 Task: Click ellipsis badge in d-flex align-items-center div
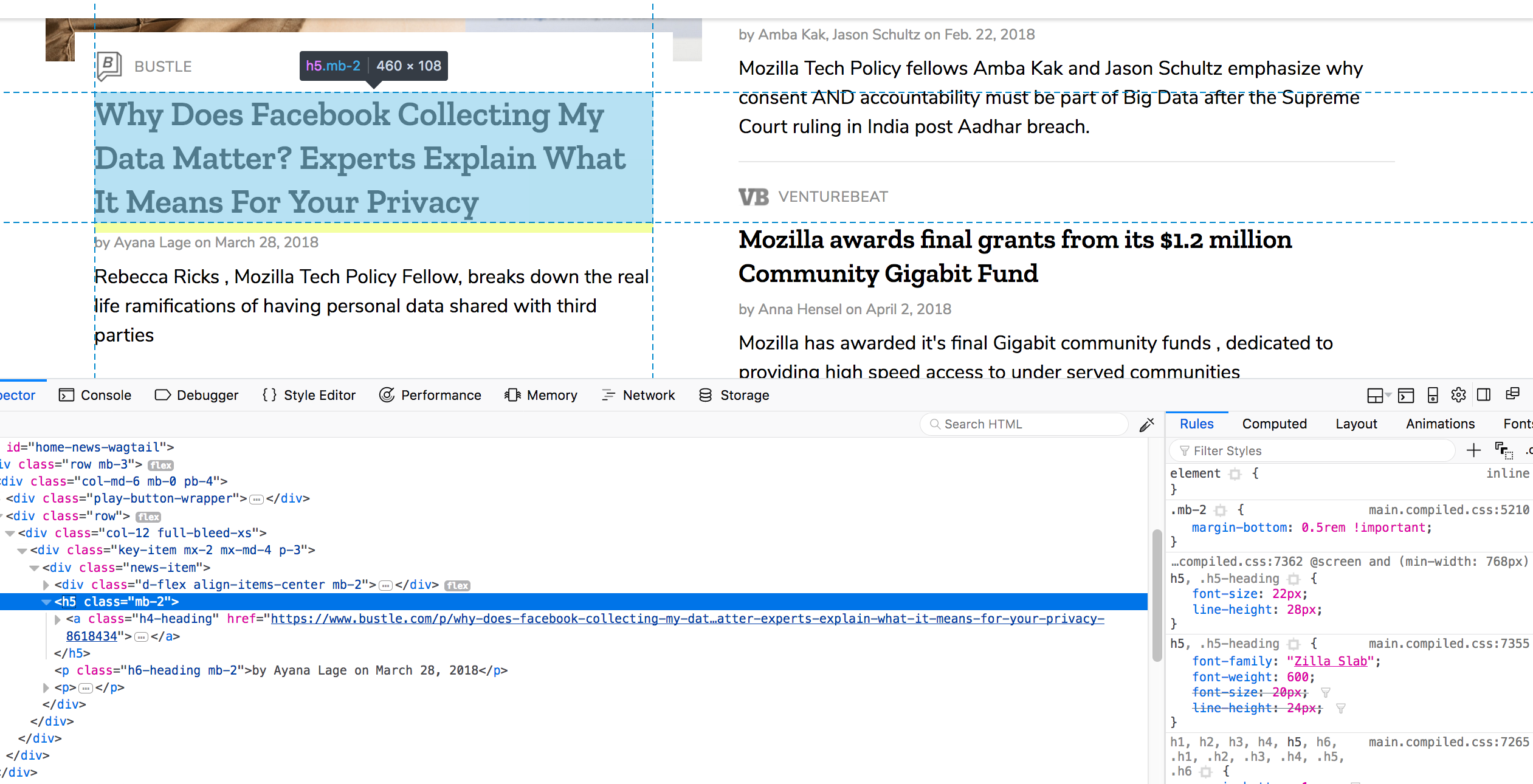[385, 586]
